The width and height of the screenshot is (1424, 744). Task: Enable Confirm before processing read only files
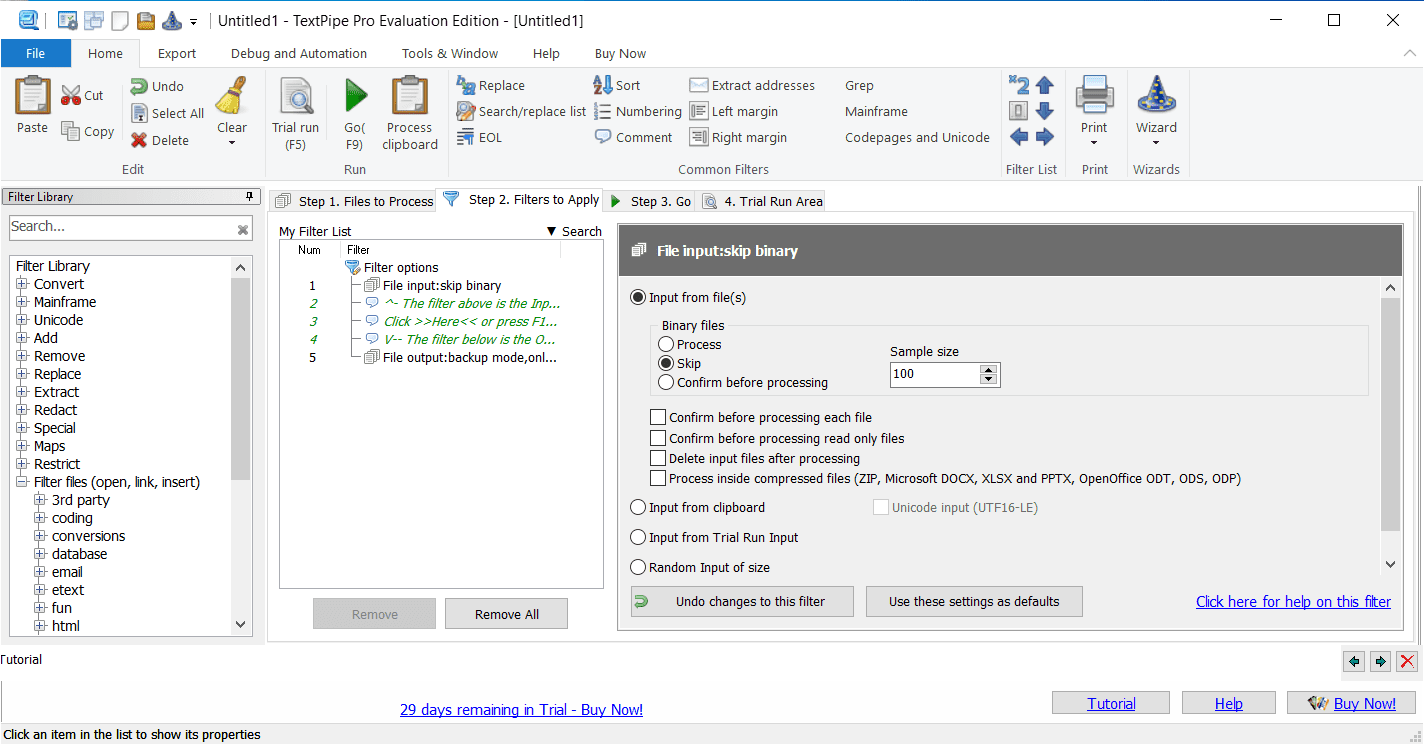point(658,438)
